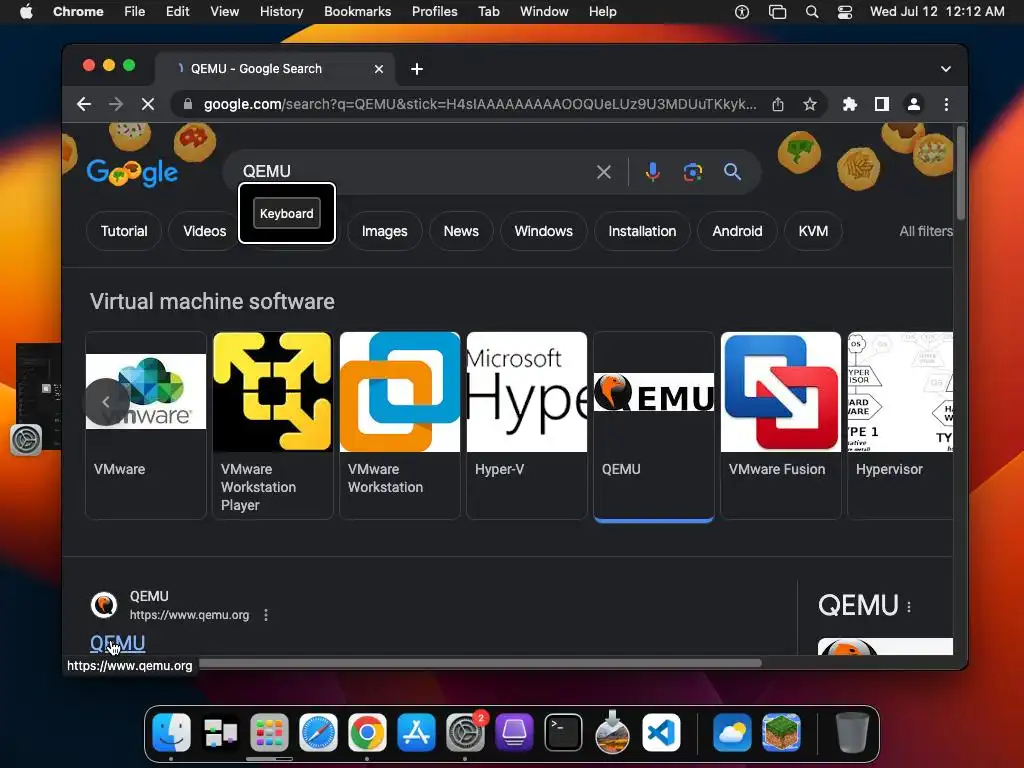The width and height of the screenshot is (1024, 768).
Task: Open the History menu
Action: click(281, 12)
